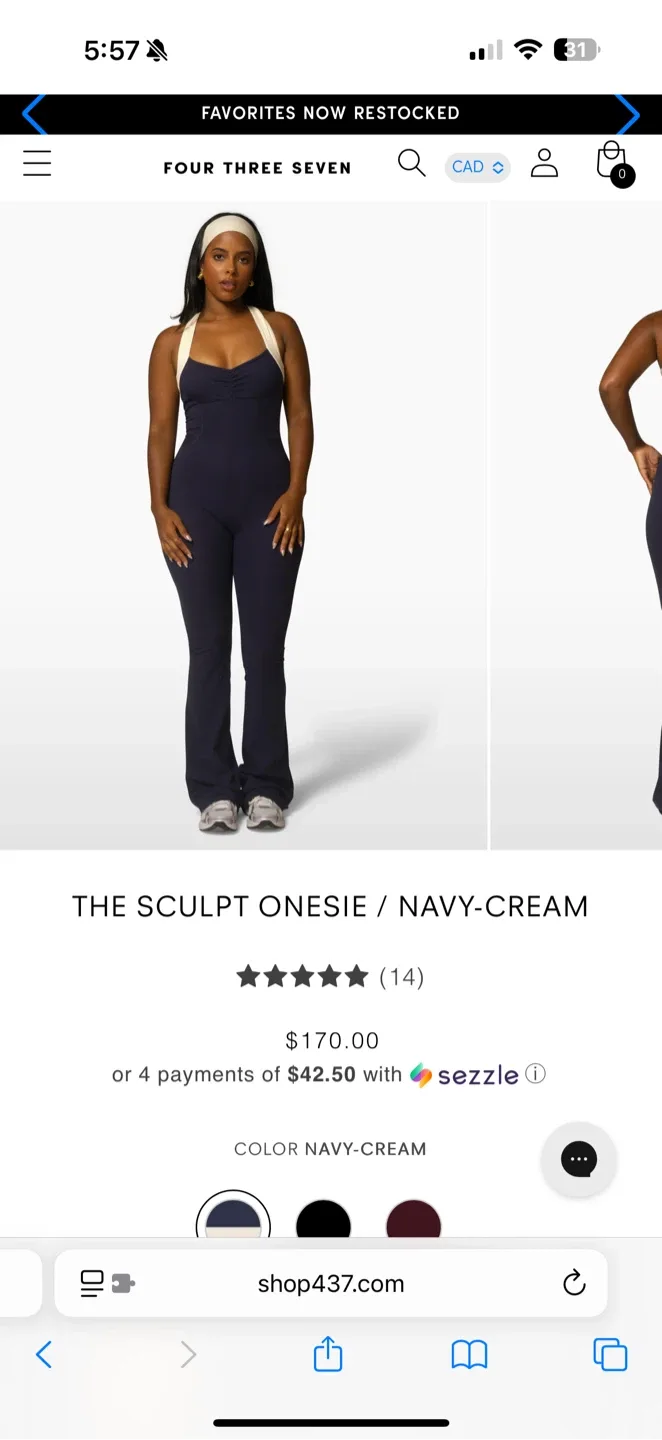Viewport: 662px width, 1440px height.
Task: Expand the CAD currency selector
Action: tap(477, 167)
